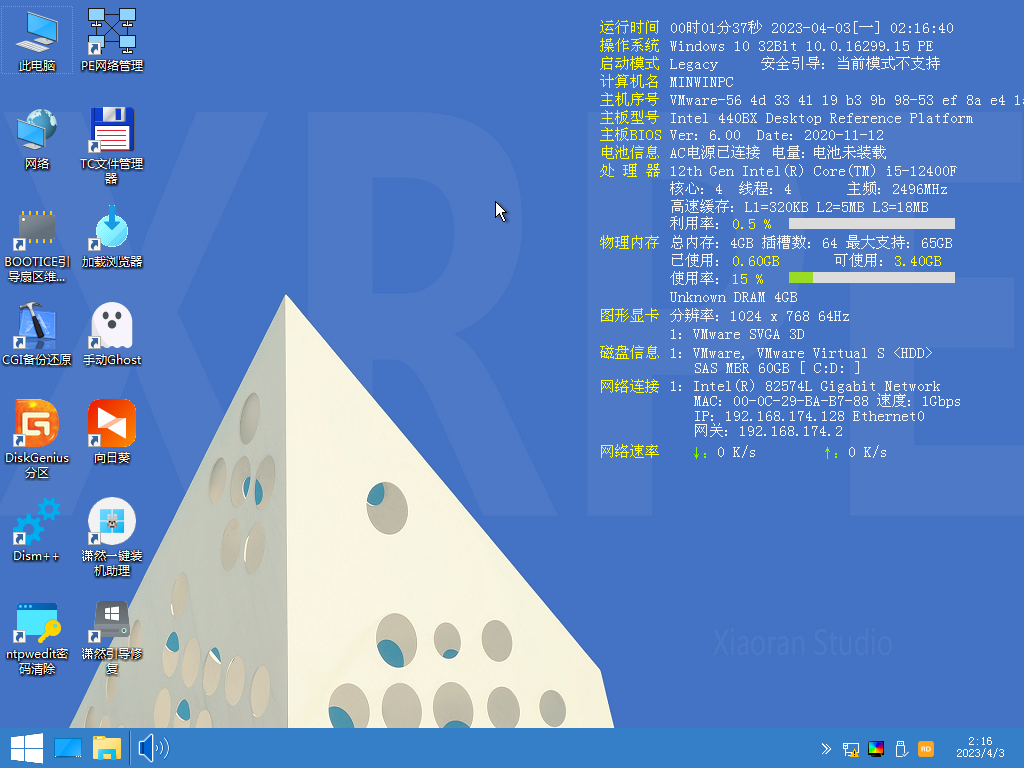Launch 潇然引导修复 shortcut
Screen dimensions: 1024x768
111,622
